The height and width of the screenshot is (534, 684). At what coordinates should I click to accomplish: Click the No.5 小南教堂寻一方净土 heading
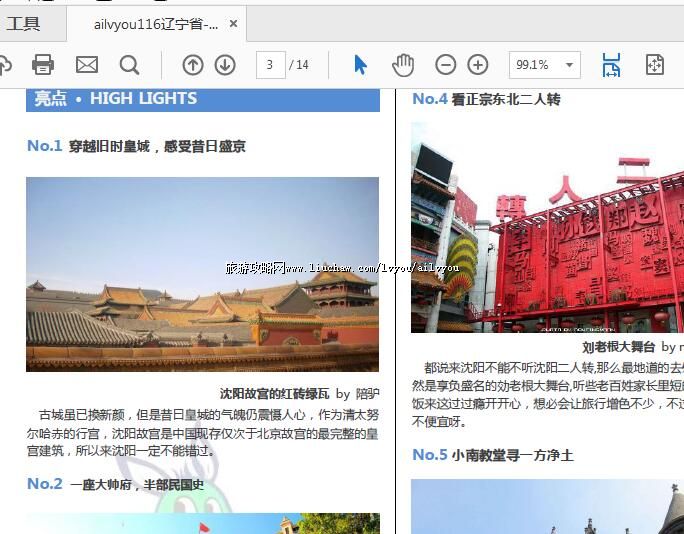493,455
